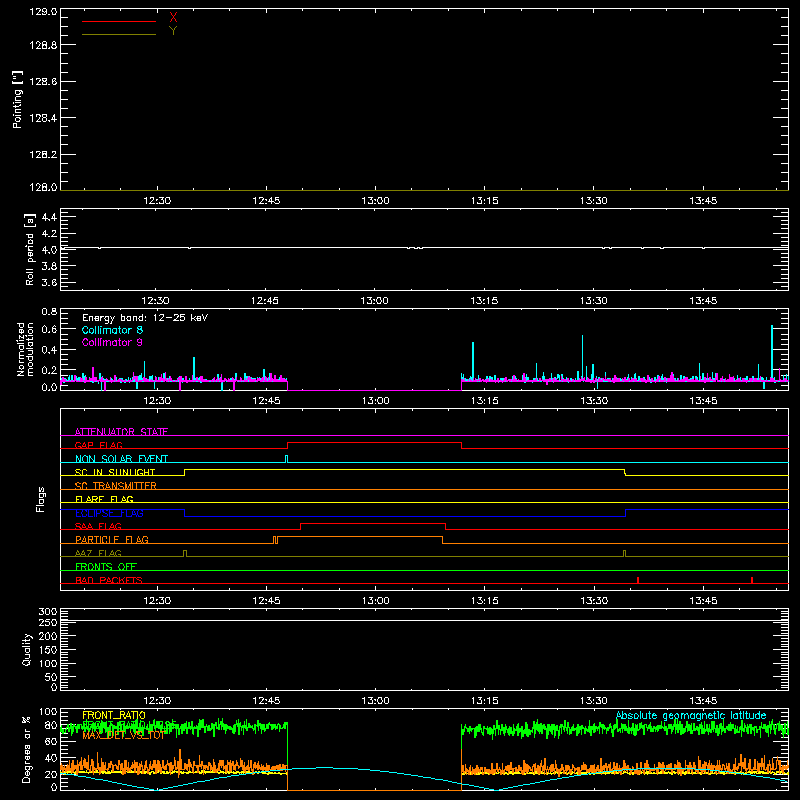The image size is (800, 800).
Task: Click the 0.8 tick on the modulation axis
Action: (49, 312)
